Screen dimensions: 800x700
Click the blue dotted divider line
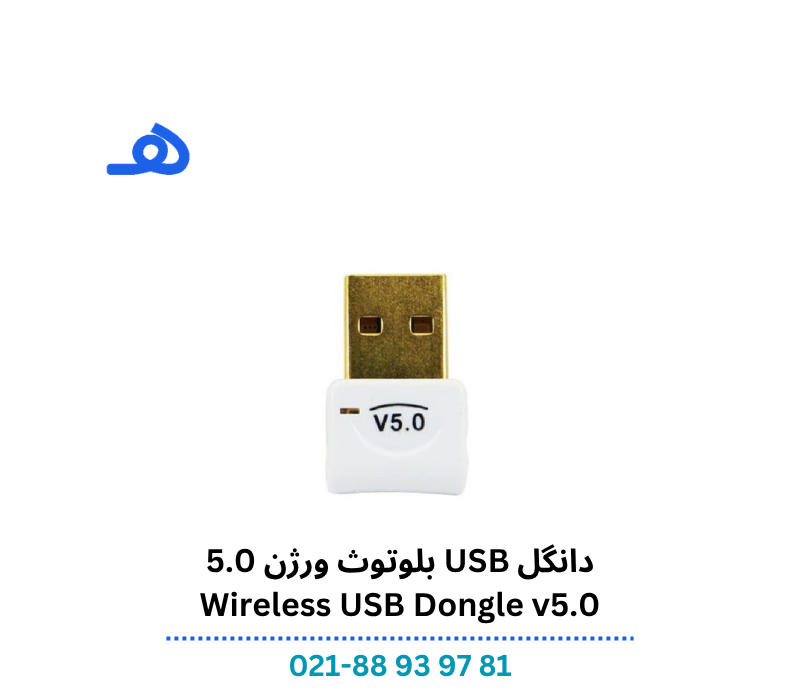click(400, 638)
